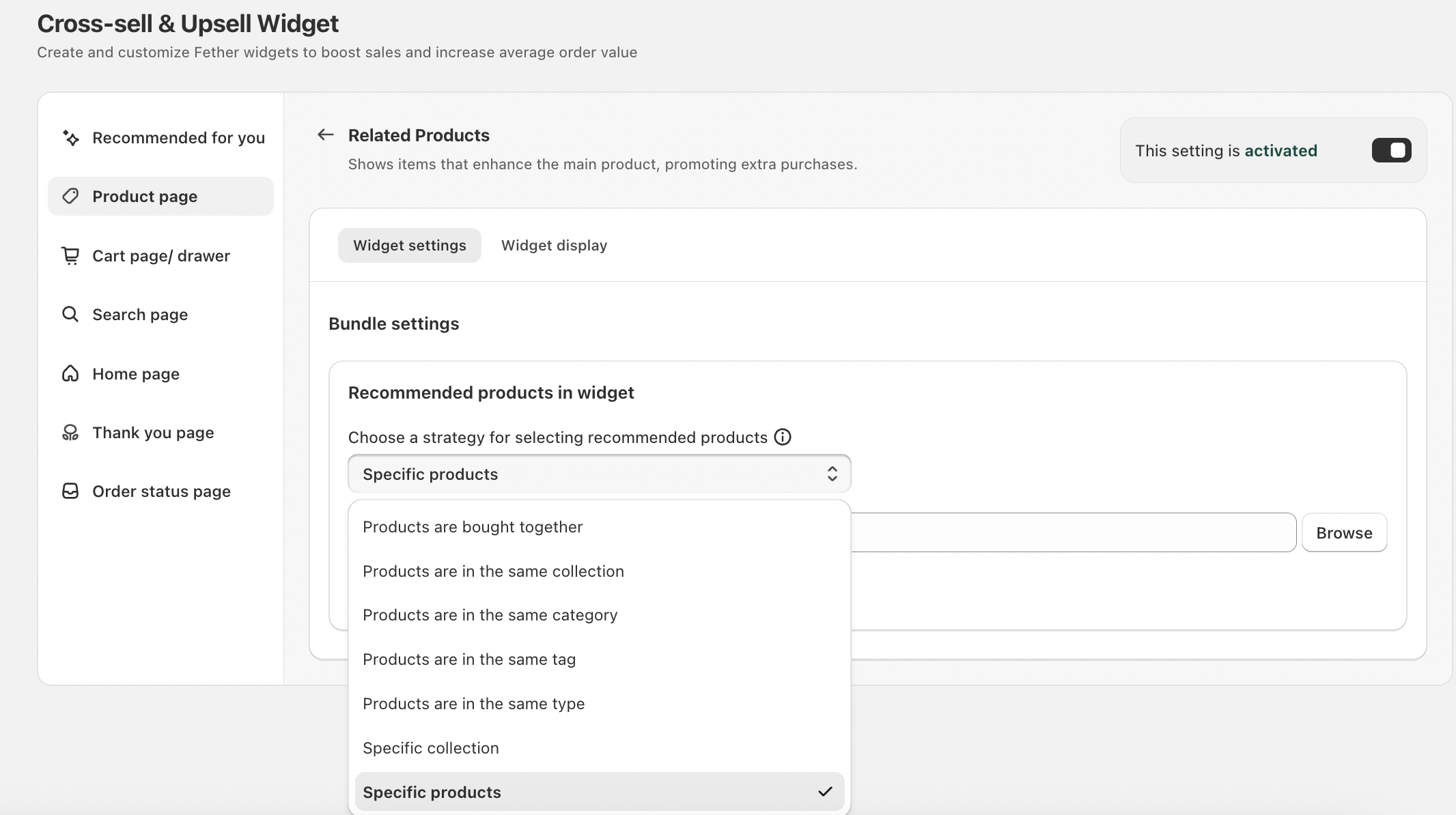Click the product search input field
The height and width of the screenshot is (815, 1456).
1072,532
